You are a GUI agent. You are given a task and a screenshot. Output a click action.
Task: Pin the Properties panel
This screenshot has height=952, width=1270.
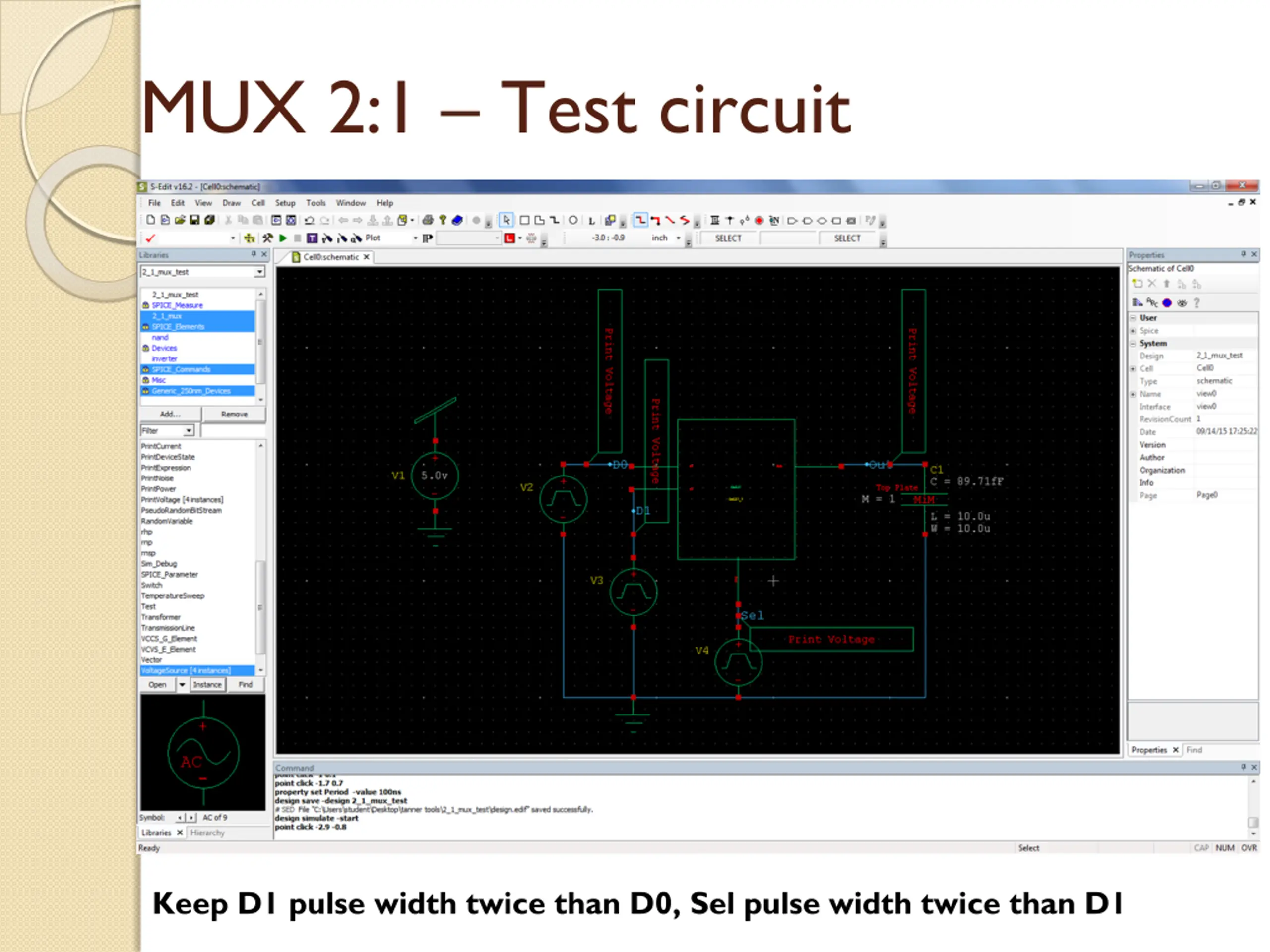point(1244,254)
